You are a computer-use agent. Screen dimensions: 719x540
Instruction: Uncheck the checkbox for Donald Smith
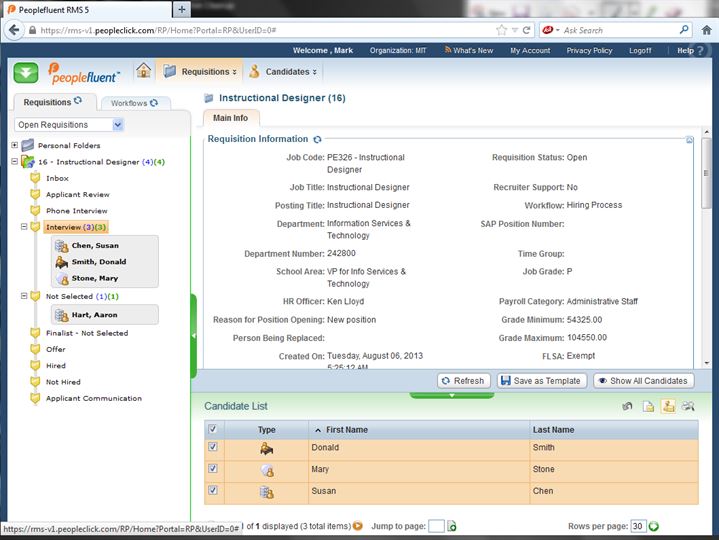(x=211, y=449)
